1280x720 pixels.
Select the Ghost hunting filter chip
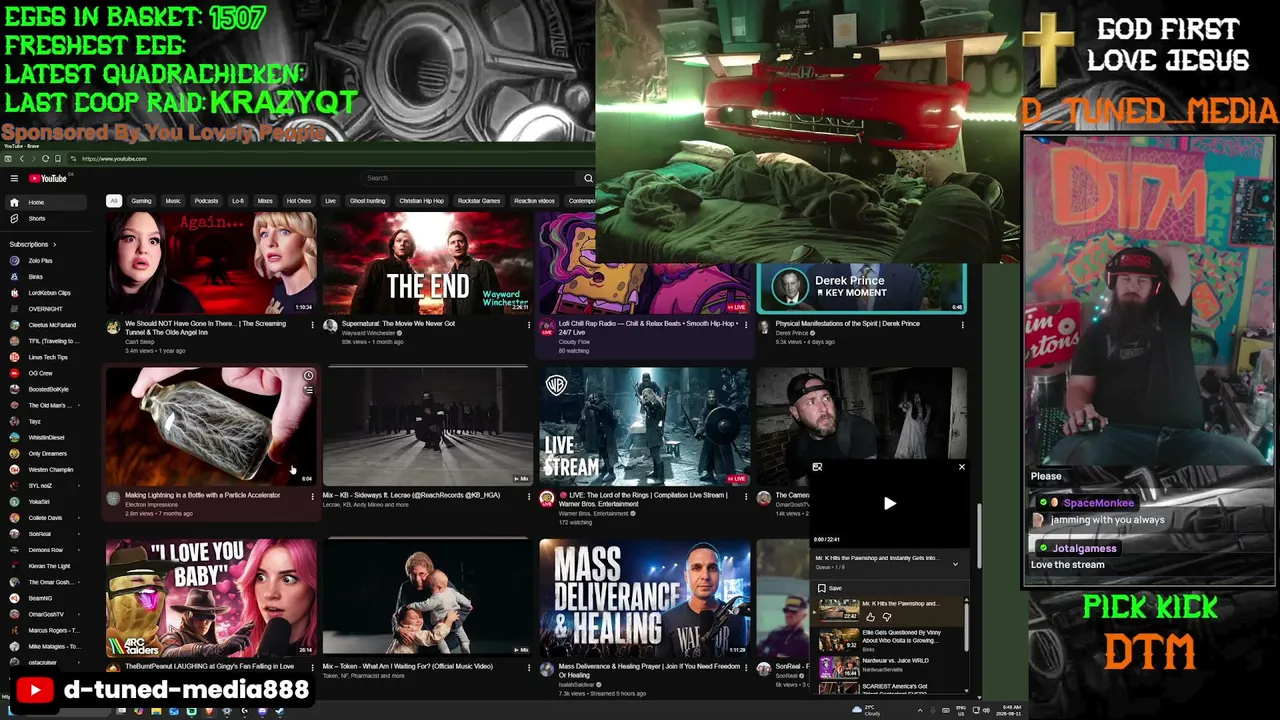coord(367,201)
